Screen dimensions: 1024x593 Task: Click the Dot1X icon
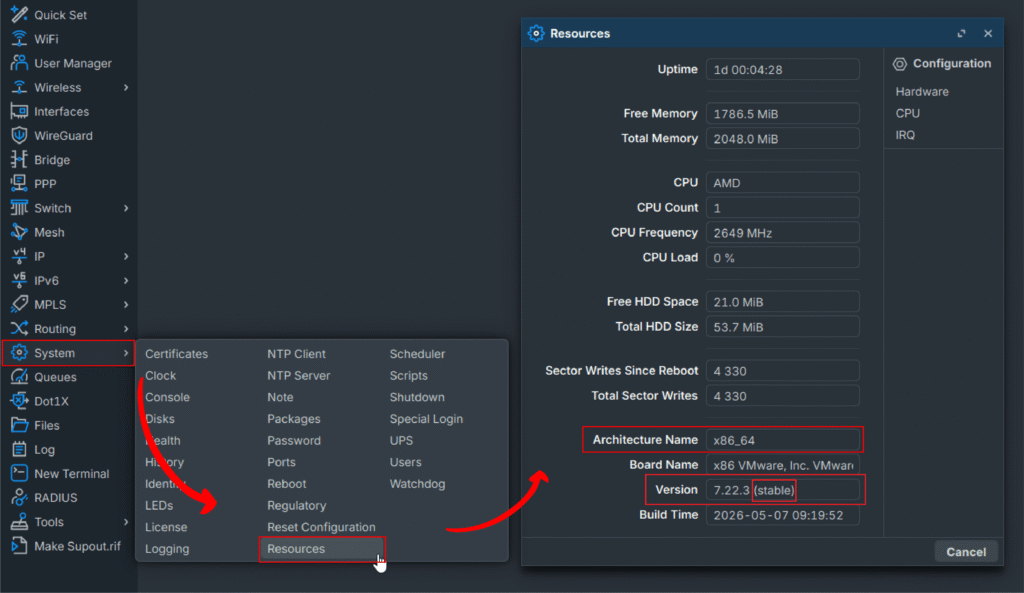[19, 401]
